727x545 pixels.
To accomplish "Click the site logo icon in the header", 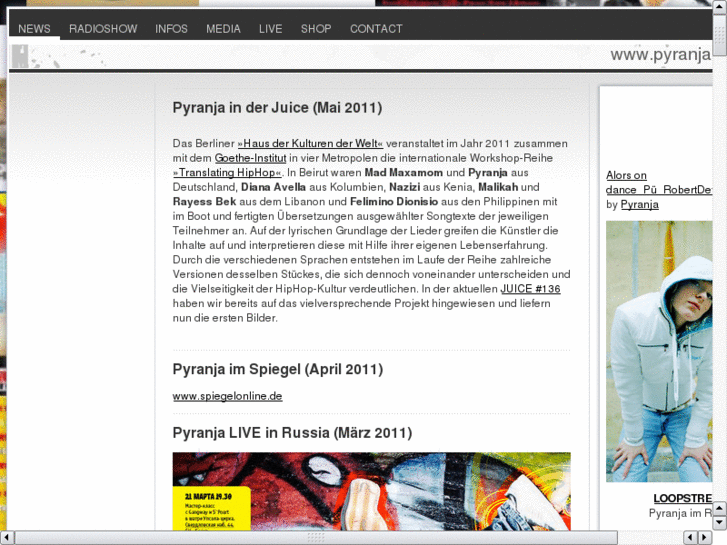I will pos(20,56).
